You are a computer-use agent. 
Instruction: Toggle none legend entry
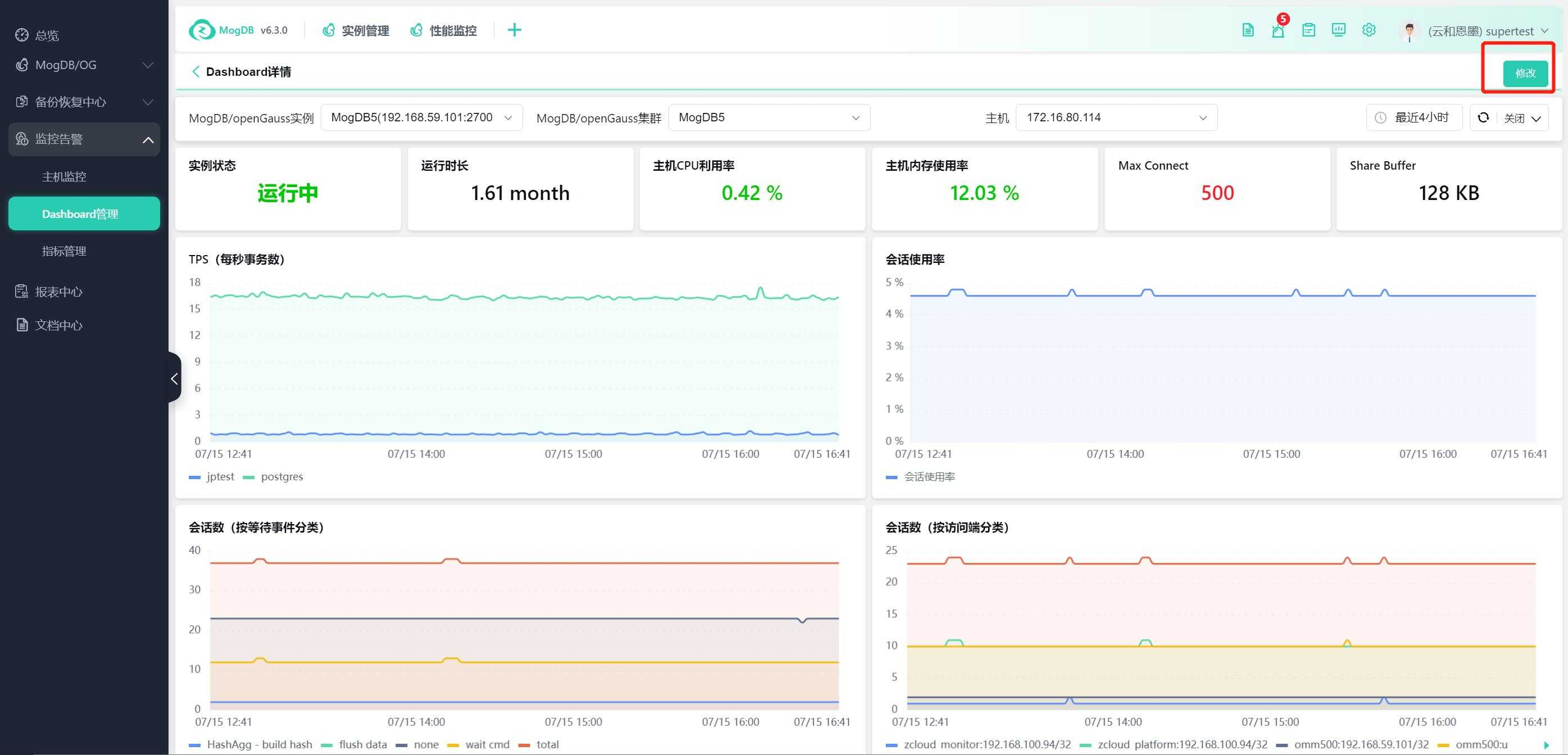(x=417, y=745)
